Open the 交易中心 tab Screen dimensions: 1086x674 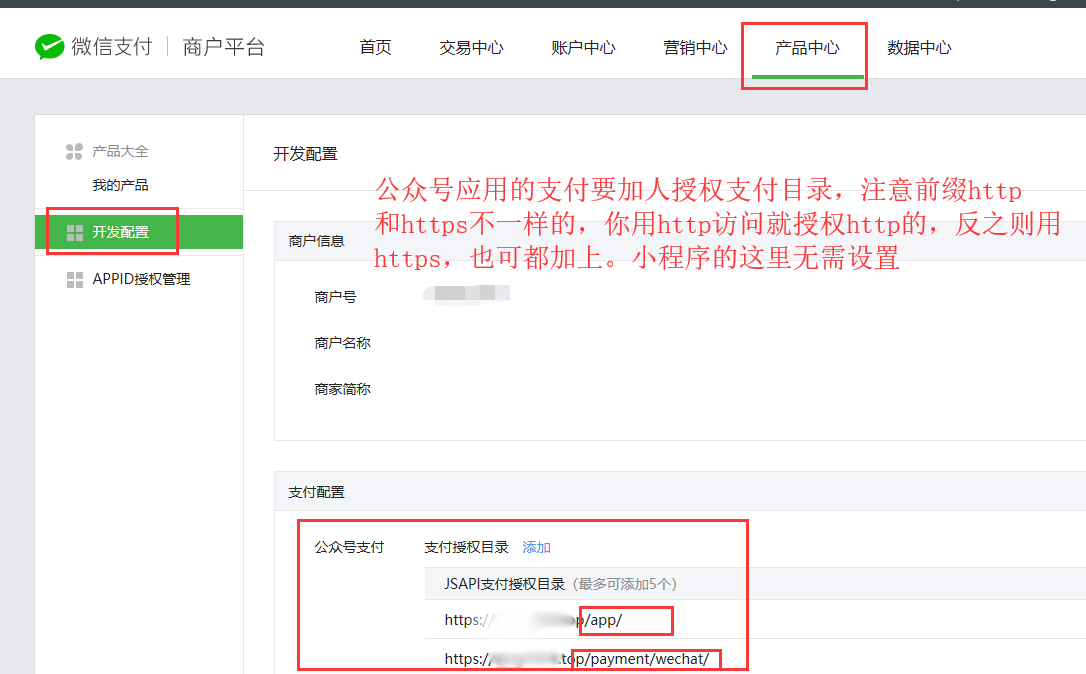tap(471, 48)
